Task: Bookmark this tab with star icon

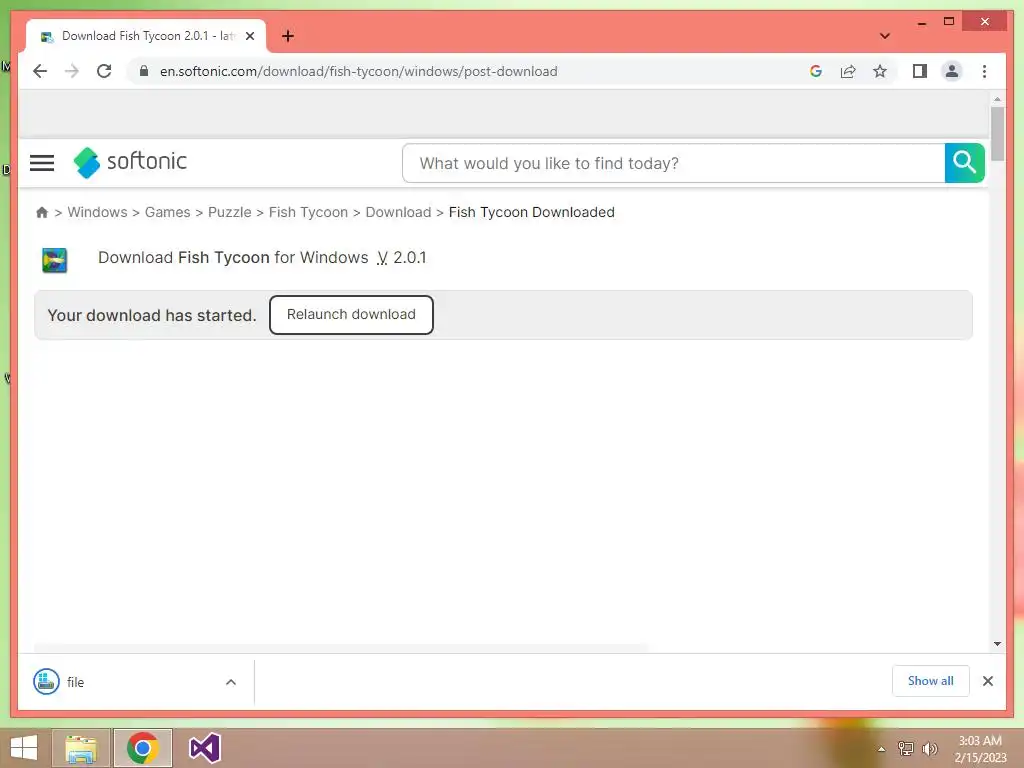Action: (x=880, y=71)
